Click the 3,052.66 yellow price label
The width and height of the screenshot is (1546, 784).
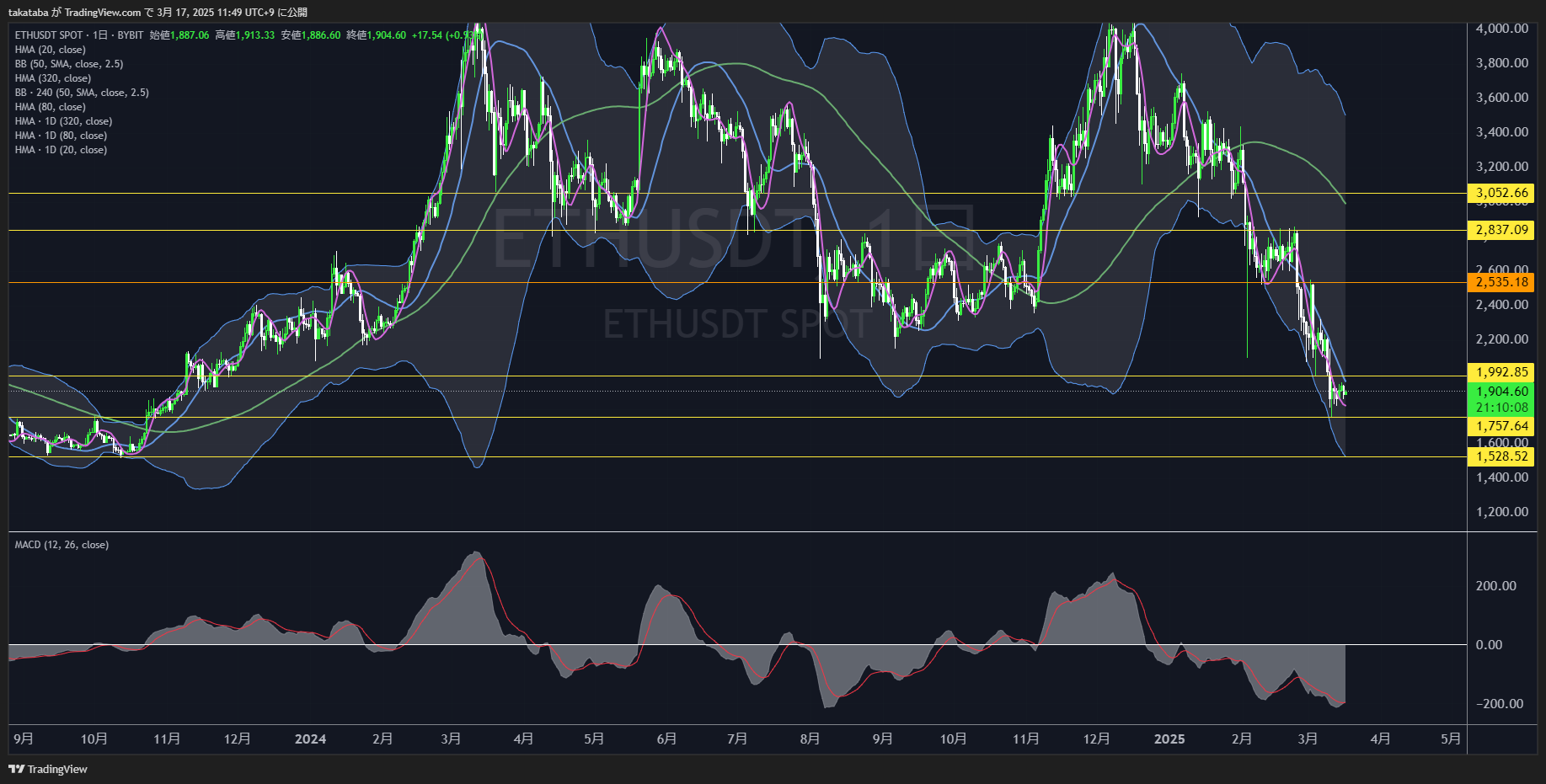click(x=1501, y=193)
